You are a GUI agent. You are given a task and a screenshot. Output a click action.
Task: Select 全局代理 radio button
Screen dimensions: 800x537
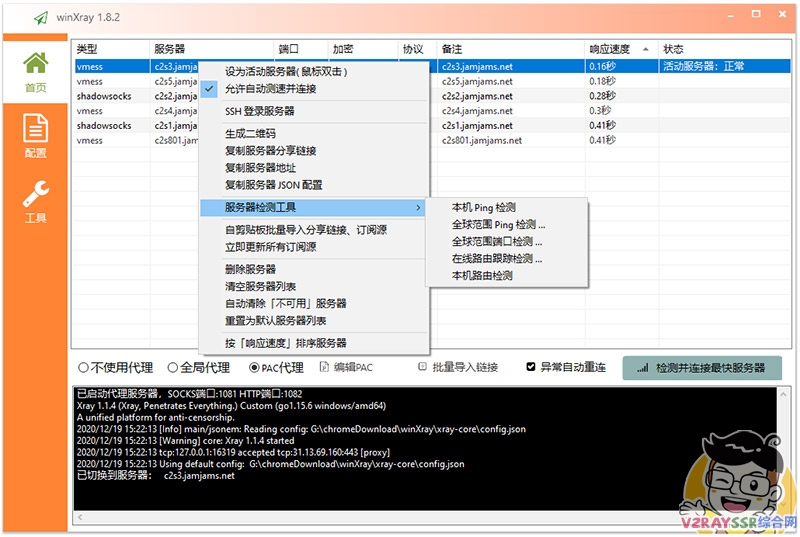coord(172,367)
